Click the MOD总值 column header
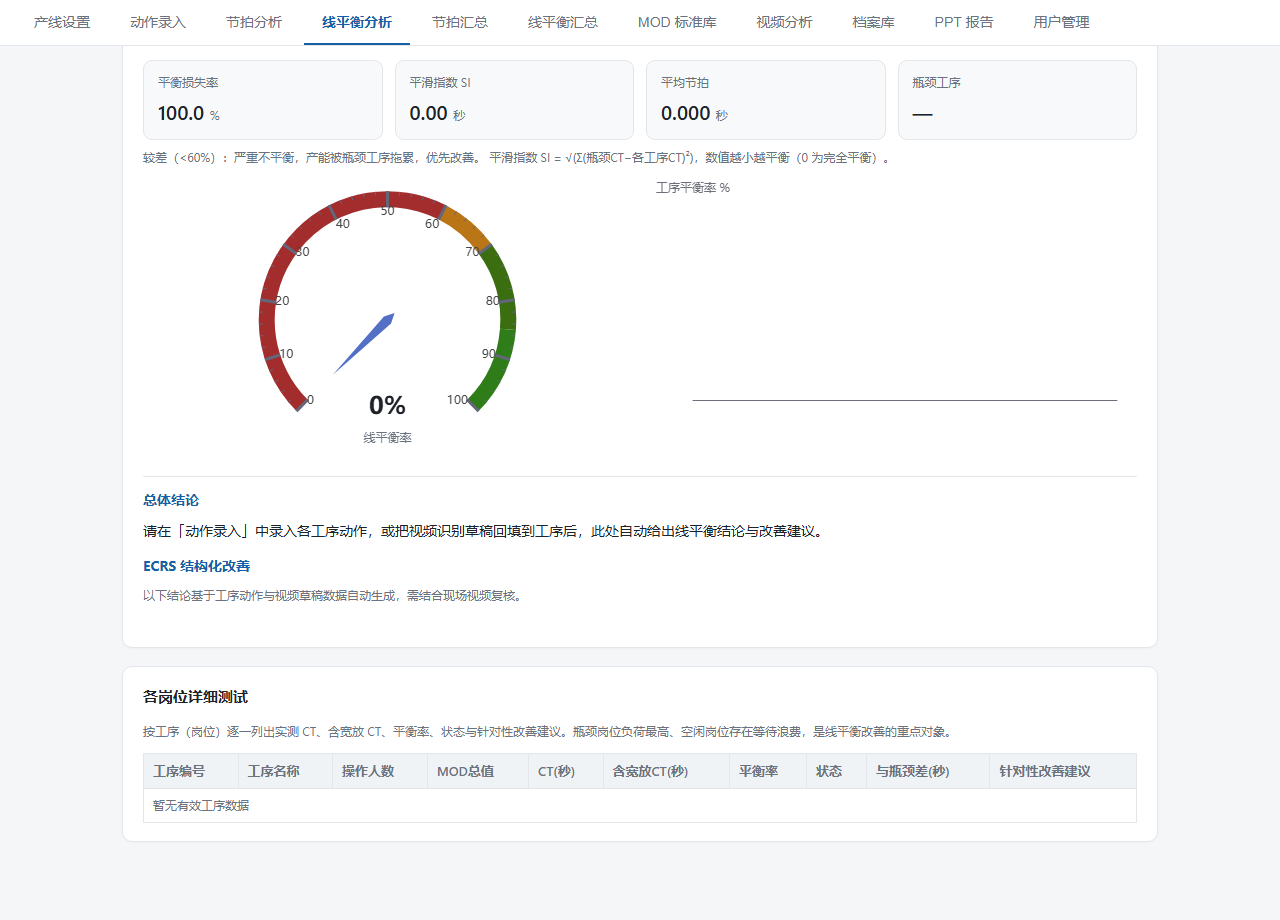This screenshot has width=1280, height=920. (477, 771)
